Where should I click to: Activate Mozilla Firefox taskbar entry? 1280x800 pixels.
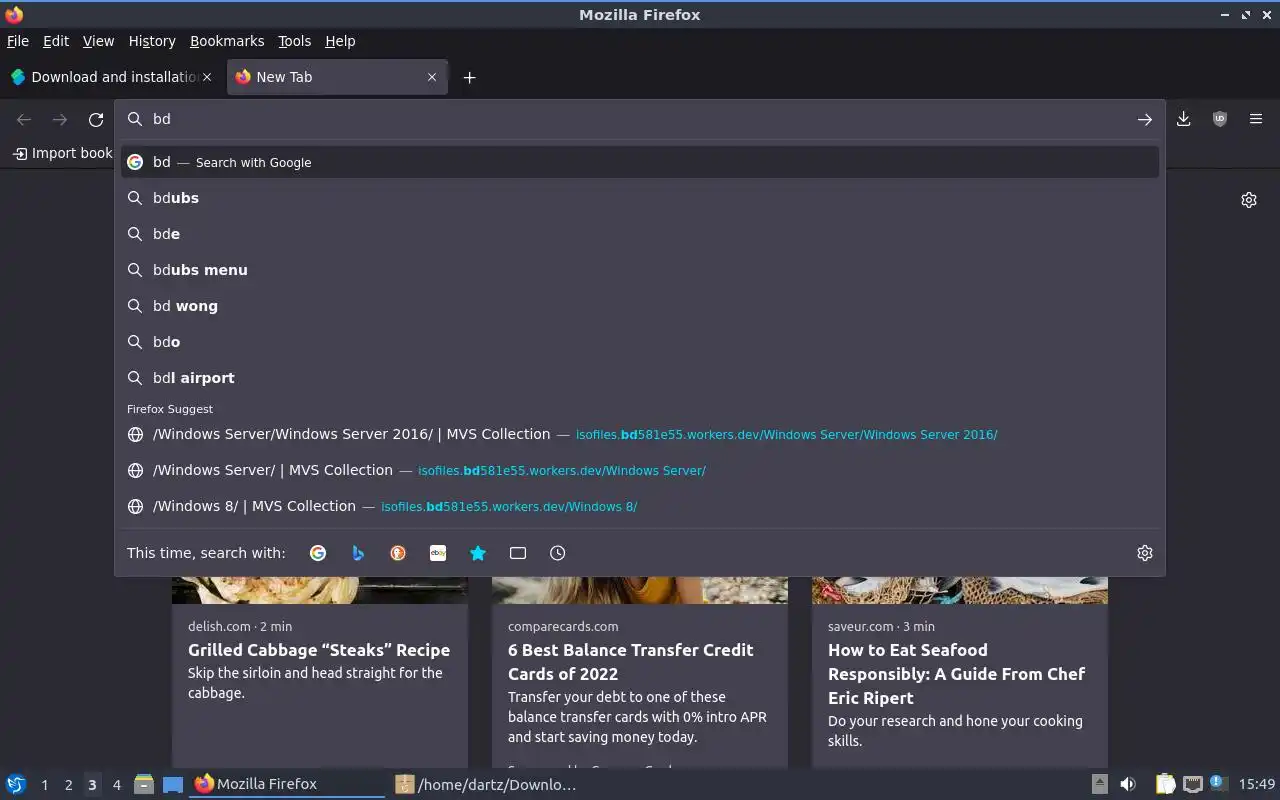click(x=288, y=784)
